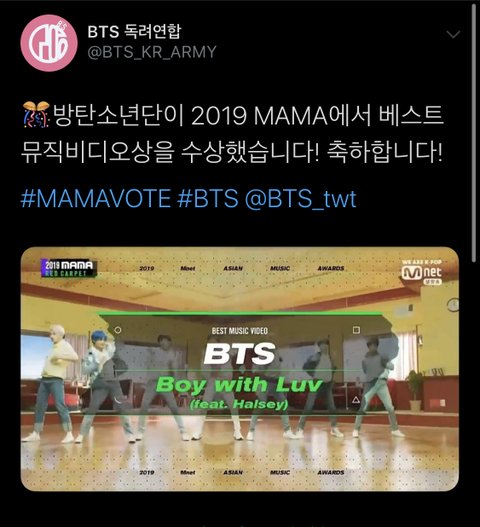Open the attached MAMA award image
480x527 pixels.
tap(240, 369)
